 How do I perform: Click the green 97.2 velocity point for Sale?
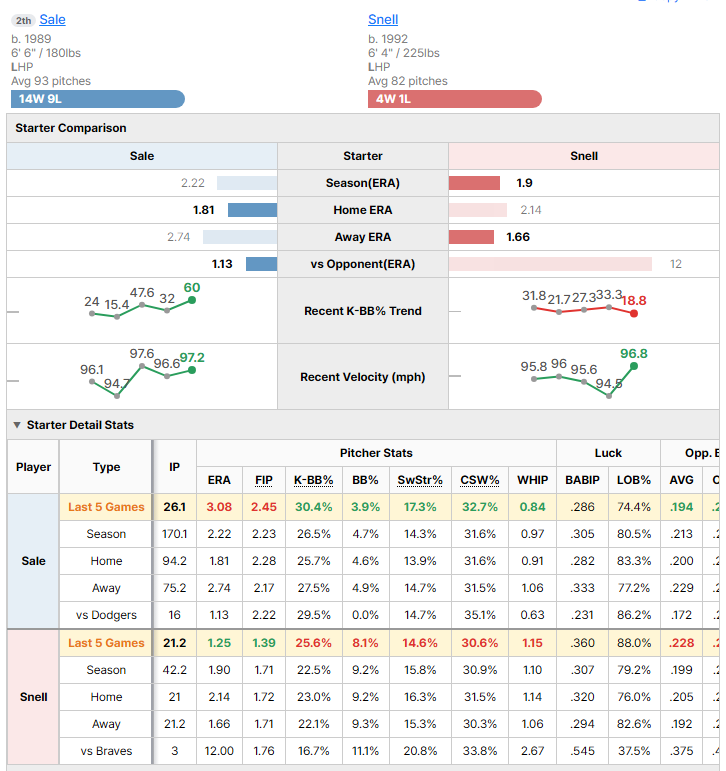click(x=192, y=370)
